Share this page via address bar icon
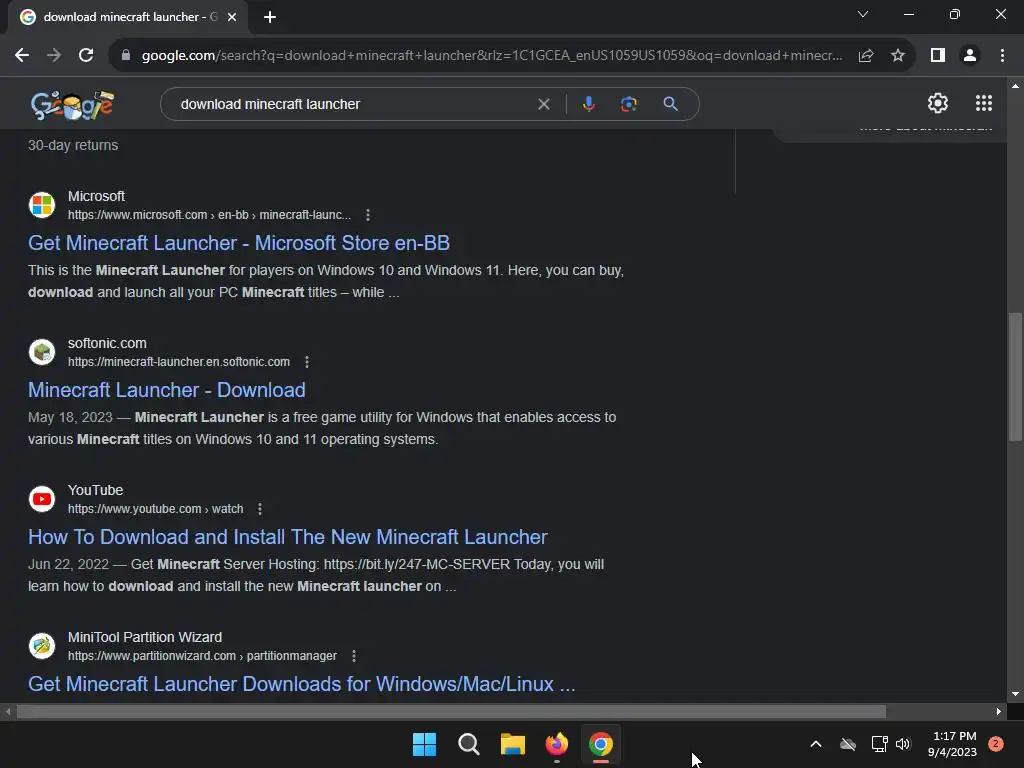1024x768 pixels. (x=866, y=56)
